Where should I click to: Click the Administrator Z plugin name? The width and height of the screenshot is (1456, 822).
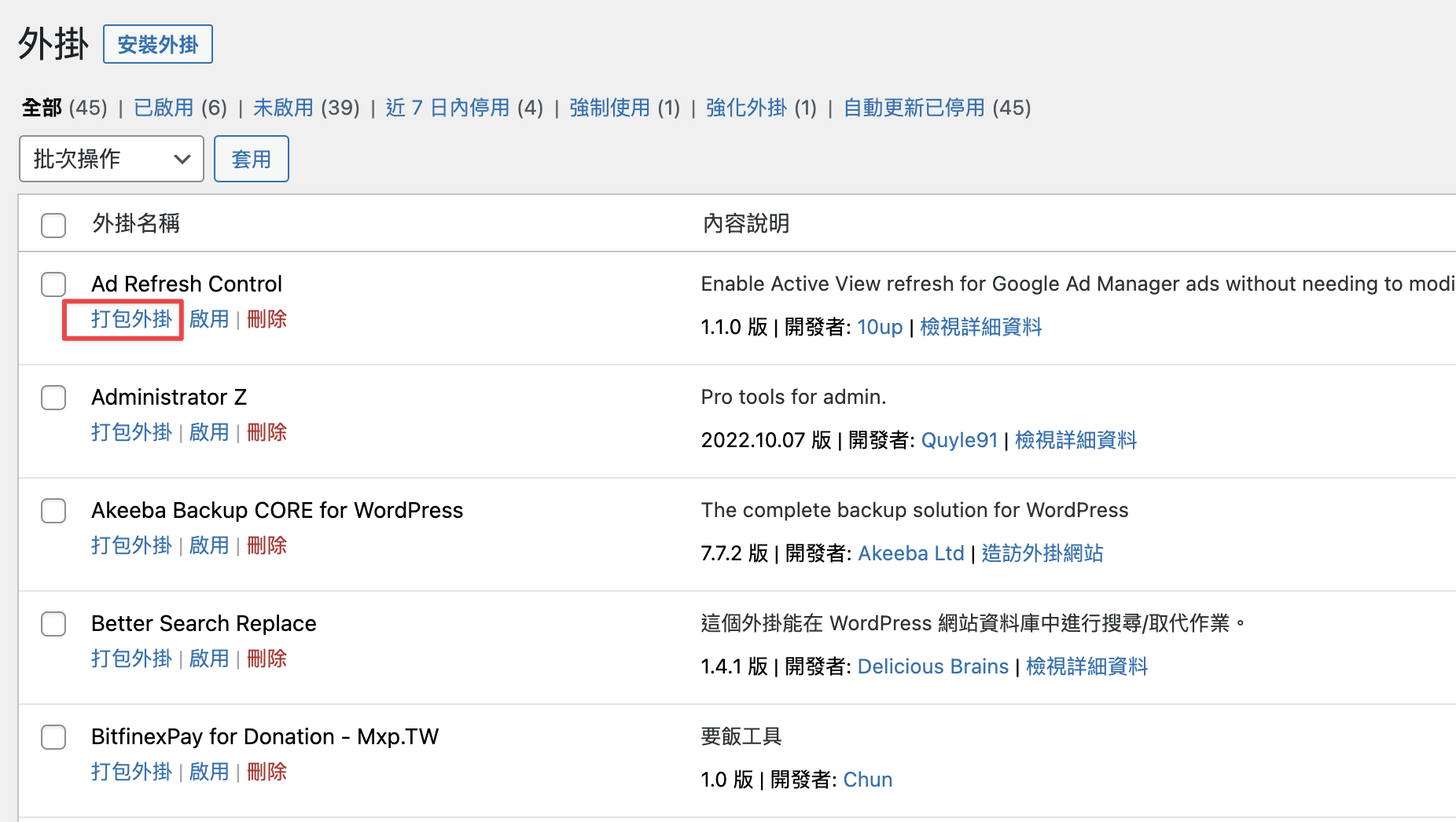[x=169, y=397]
